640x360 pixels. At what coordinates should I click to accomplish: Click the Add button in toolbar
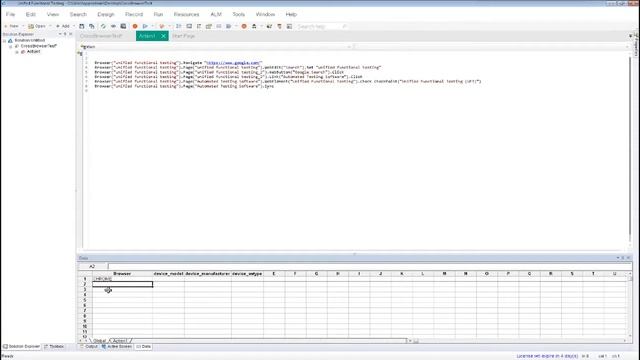point(63,26)
